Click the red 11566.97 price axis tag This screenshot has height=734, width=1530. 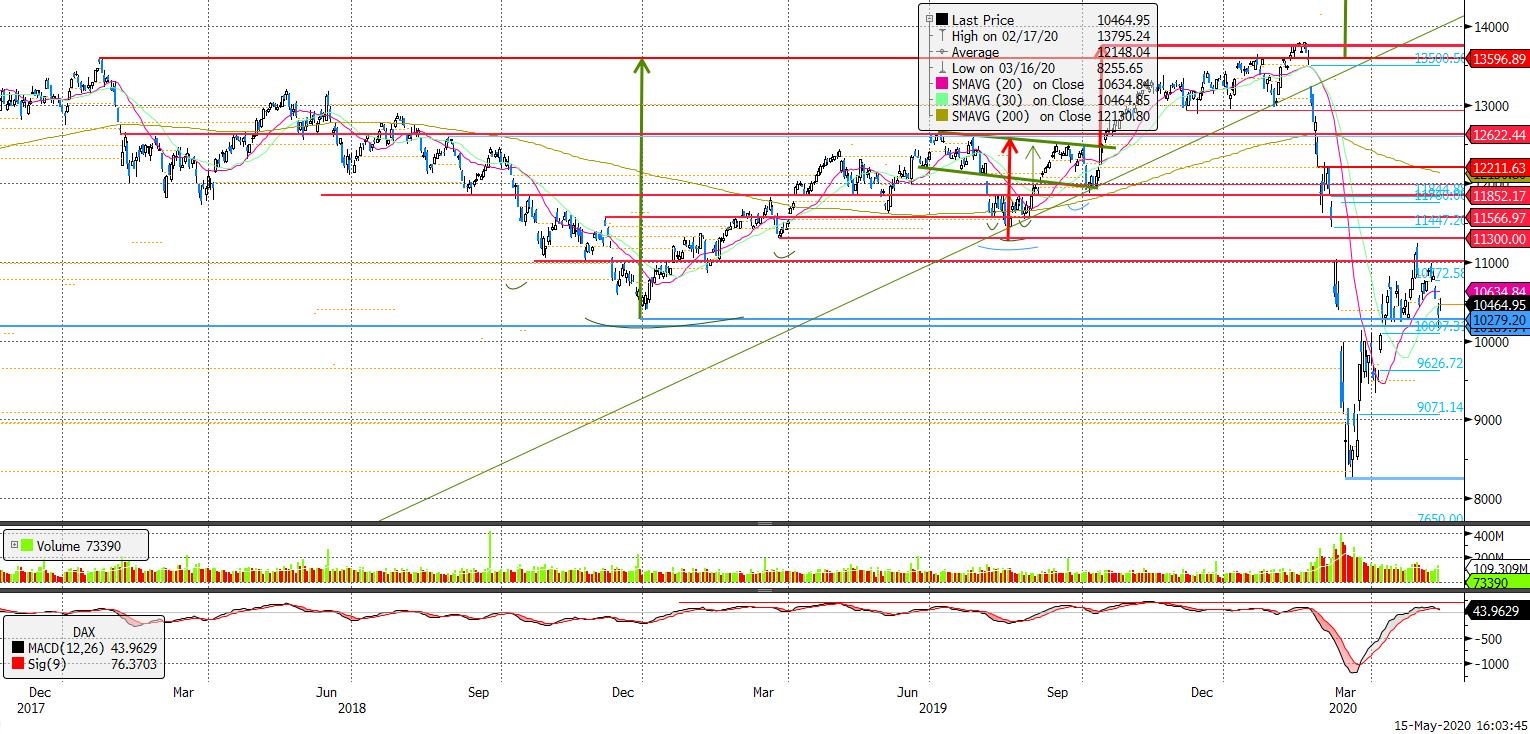coord(1496,218)
